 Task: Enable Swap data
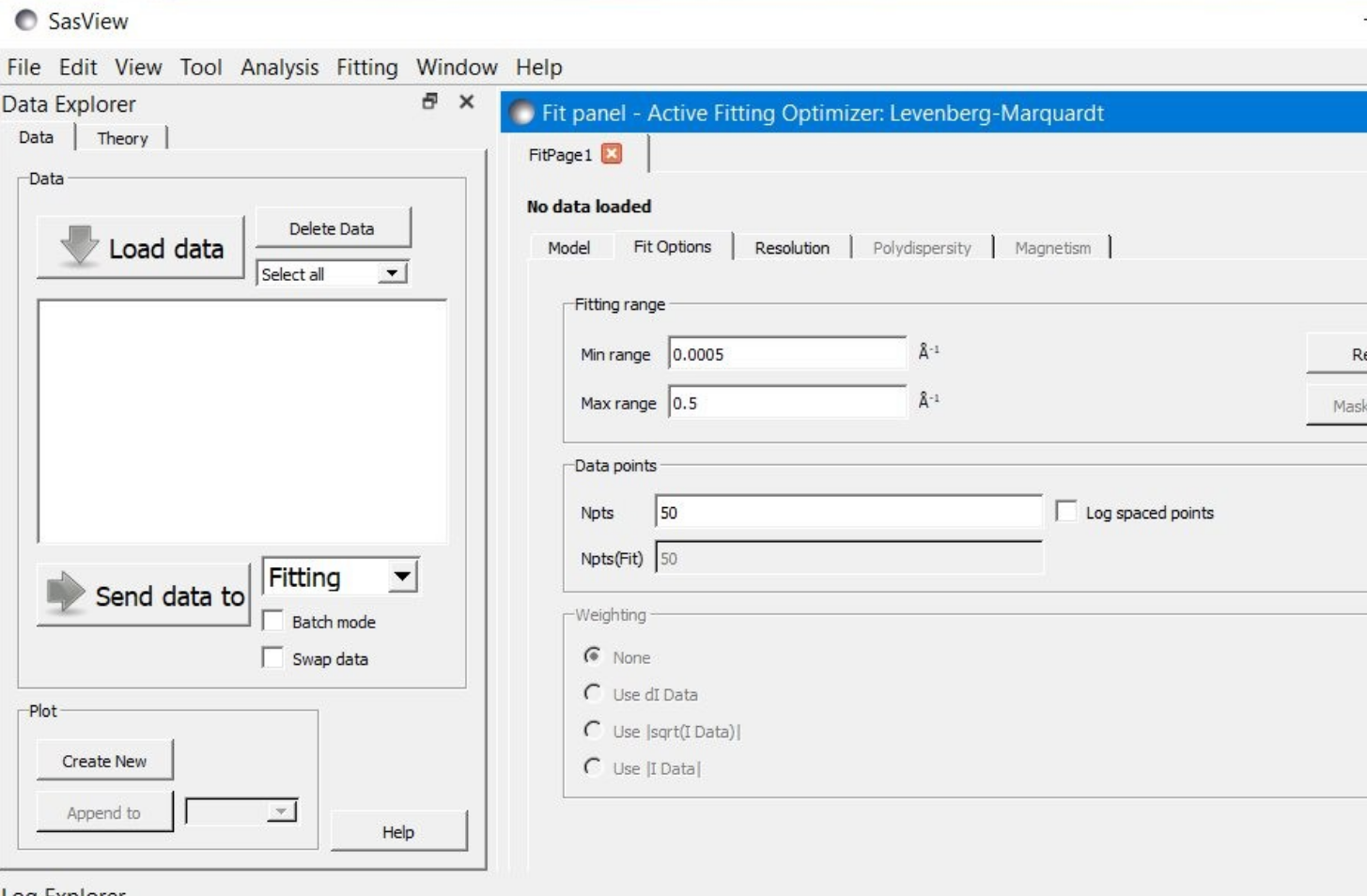(272, 658)
